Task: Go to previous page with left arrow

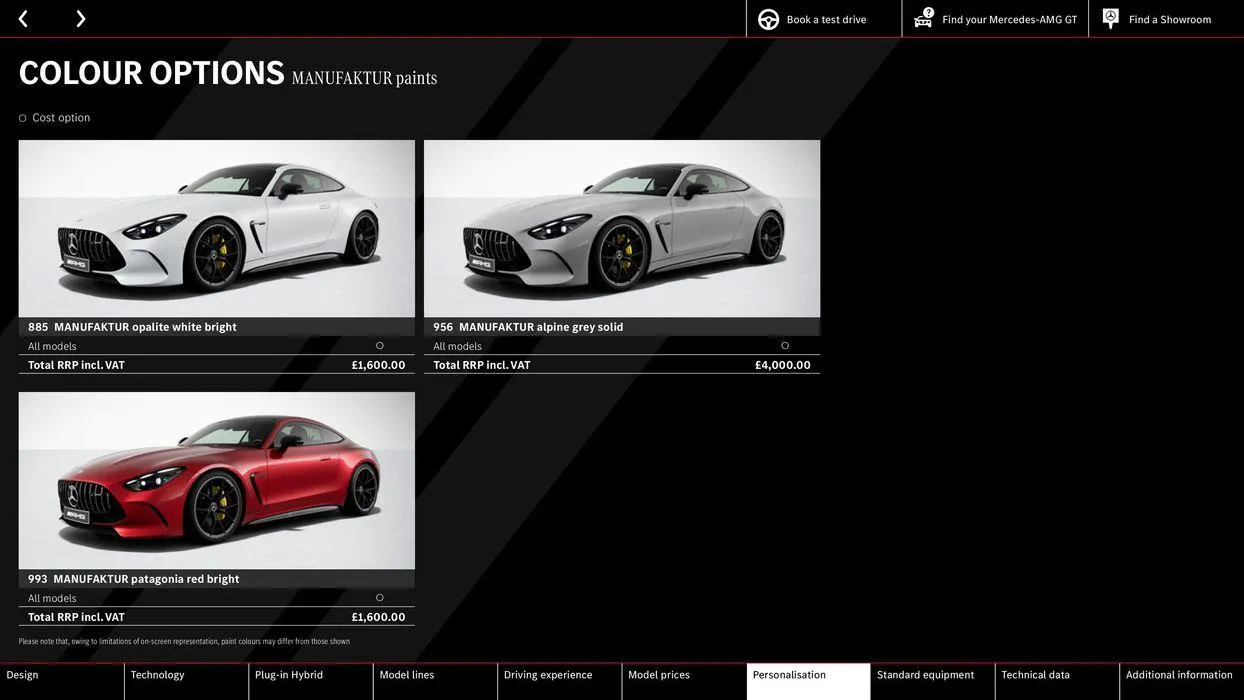Action: pyautogui.click(x=23, y=19)
